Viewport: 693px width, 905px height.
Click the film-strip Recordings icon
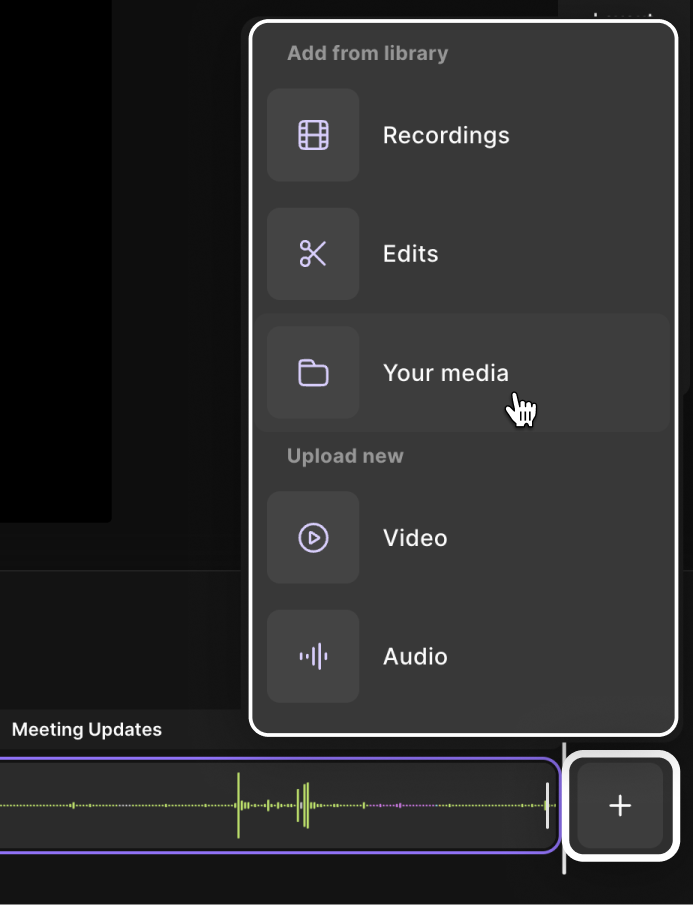pos(313,135)
